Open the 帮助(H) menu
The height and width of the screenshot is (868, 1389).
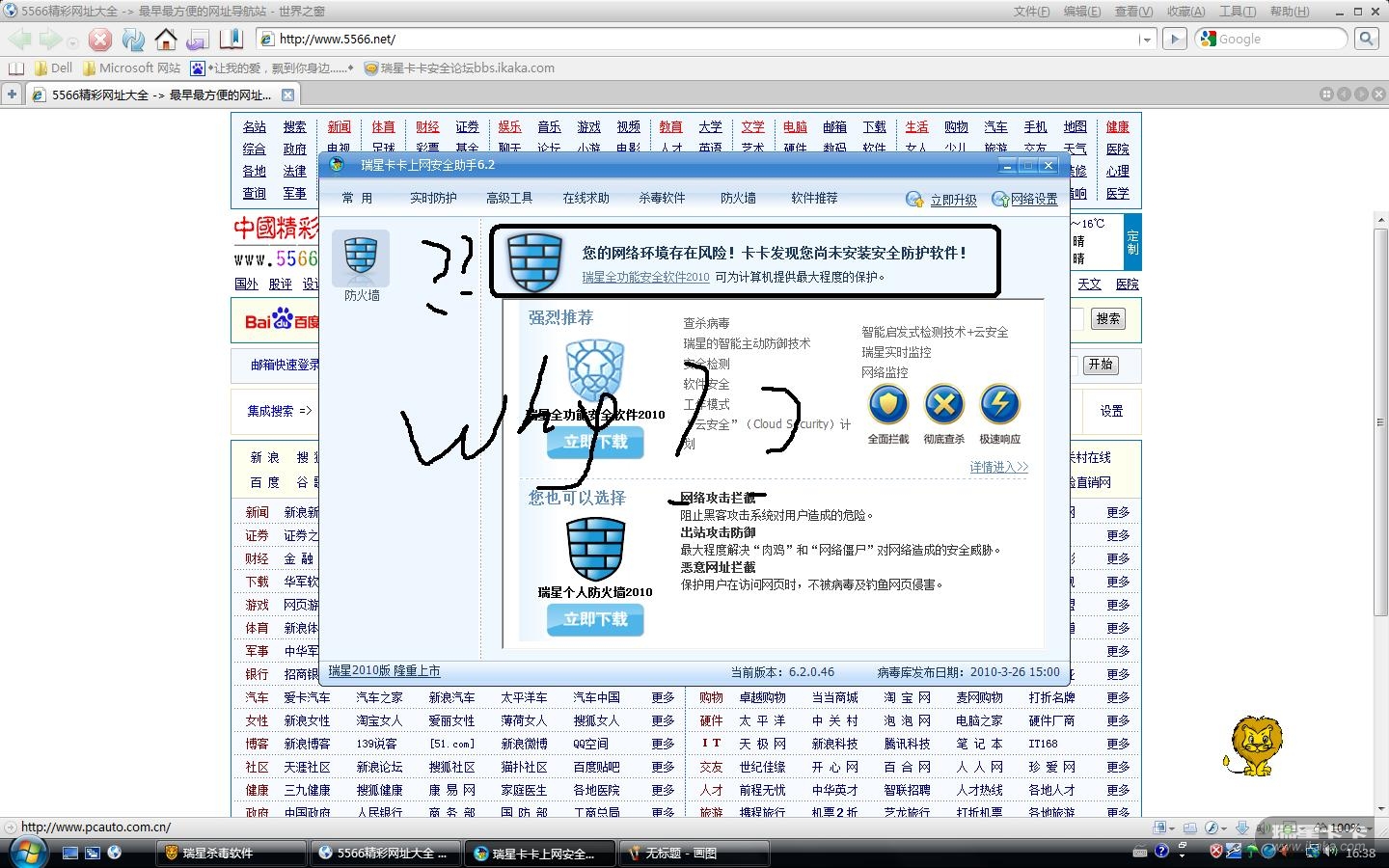(1290, 12)
